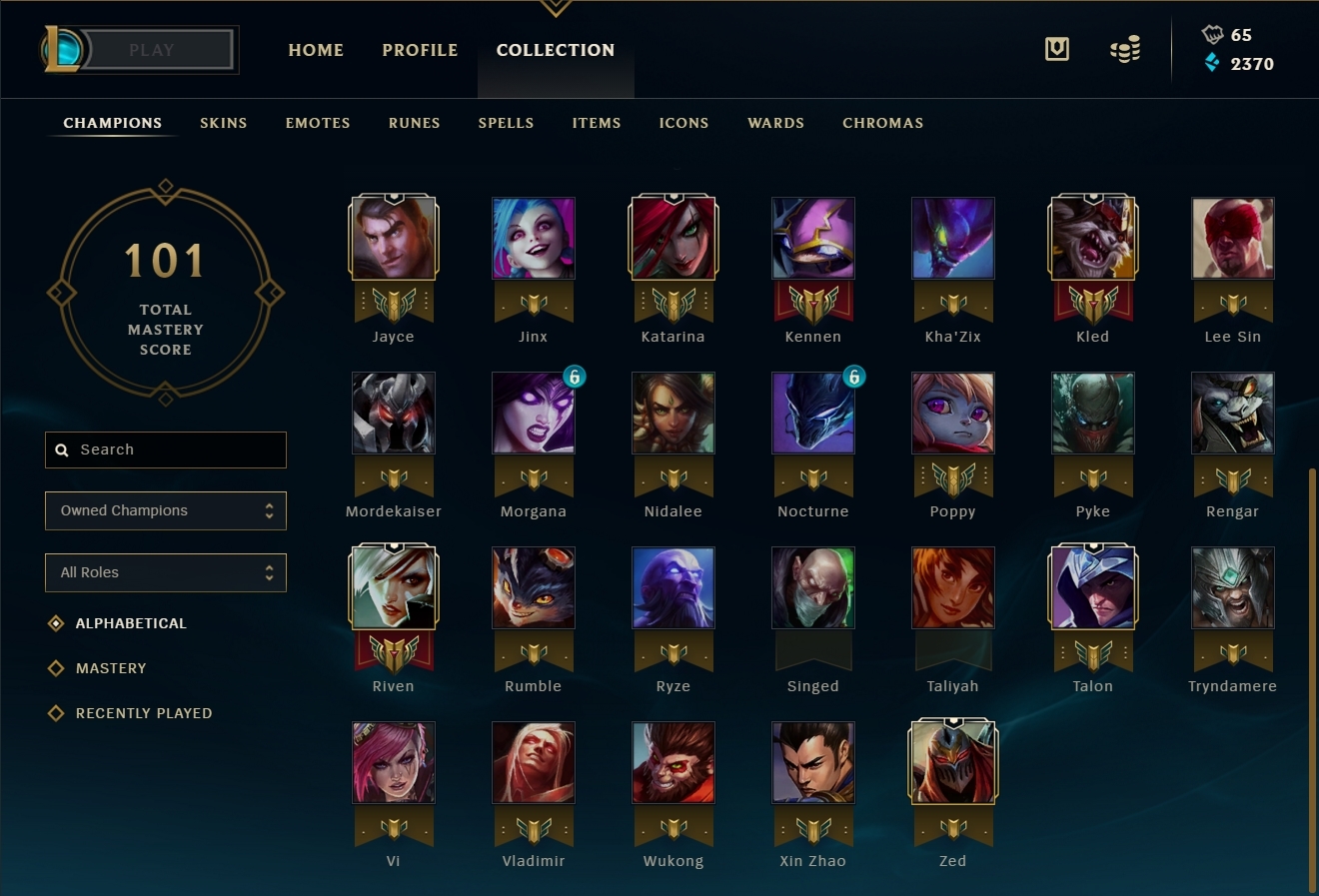The image size is (1319, 896).
Task: Switch to the Skins tab
Action: point(224,123)
